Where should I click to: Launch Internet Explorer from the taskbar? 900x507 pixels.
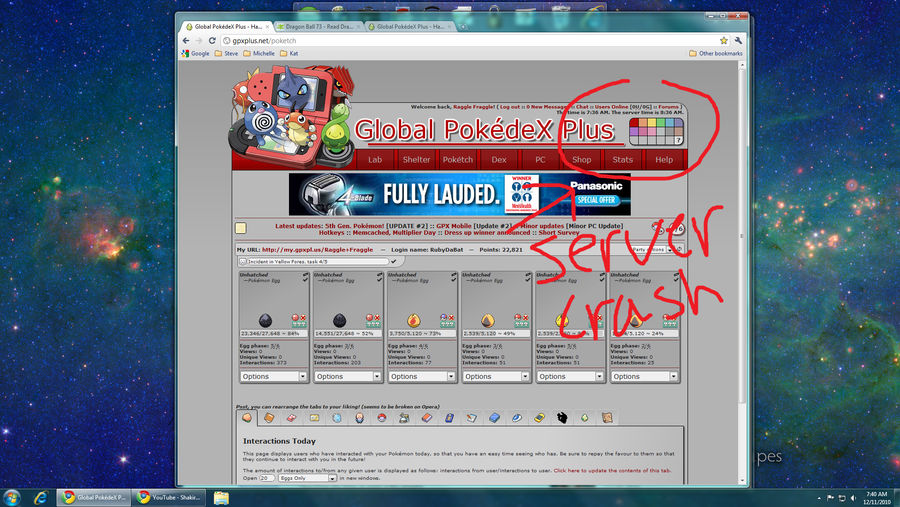tap(40, 497)
